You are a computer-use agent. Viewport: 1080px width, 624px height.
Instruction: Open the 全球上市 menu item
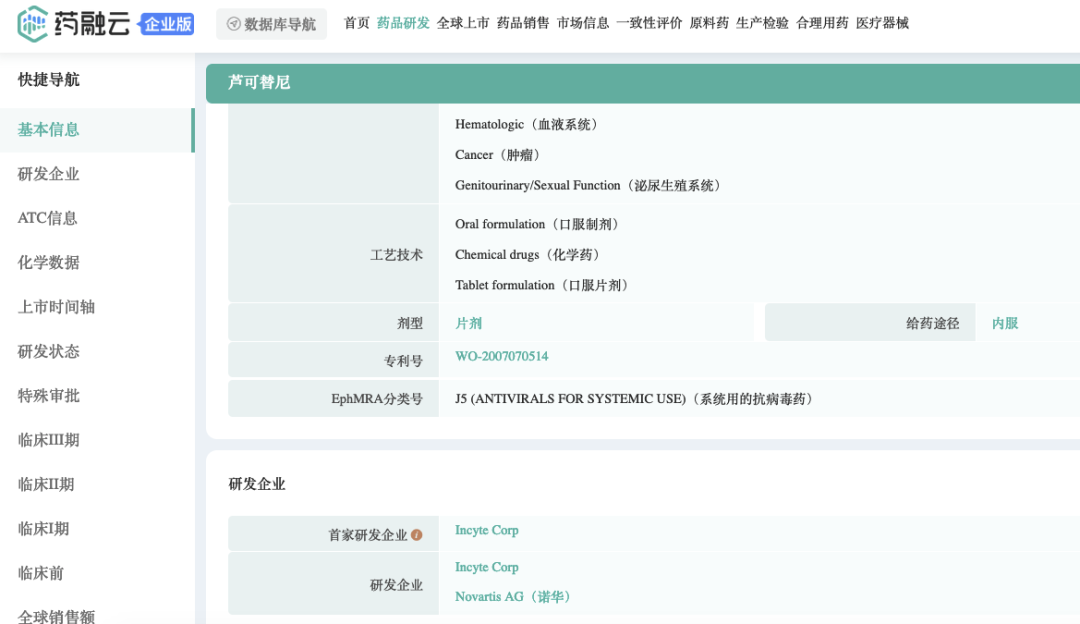(463, 23)
